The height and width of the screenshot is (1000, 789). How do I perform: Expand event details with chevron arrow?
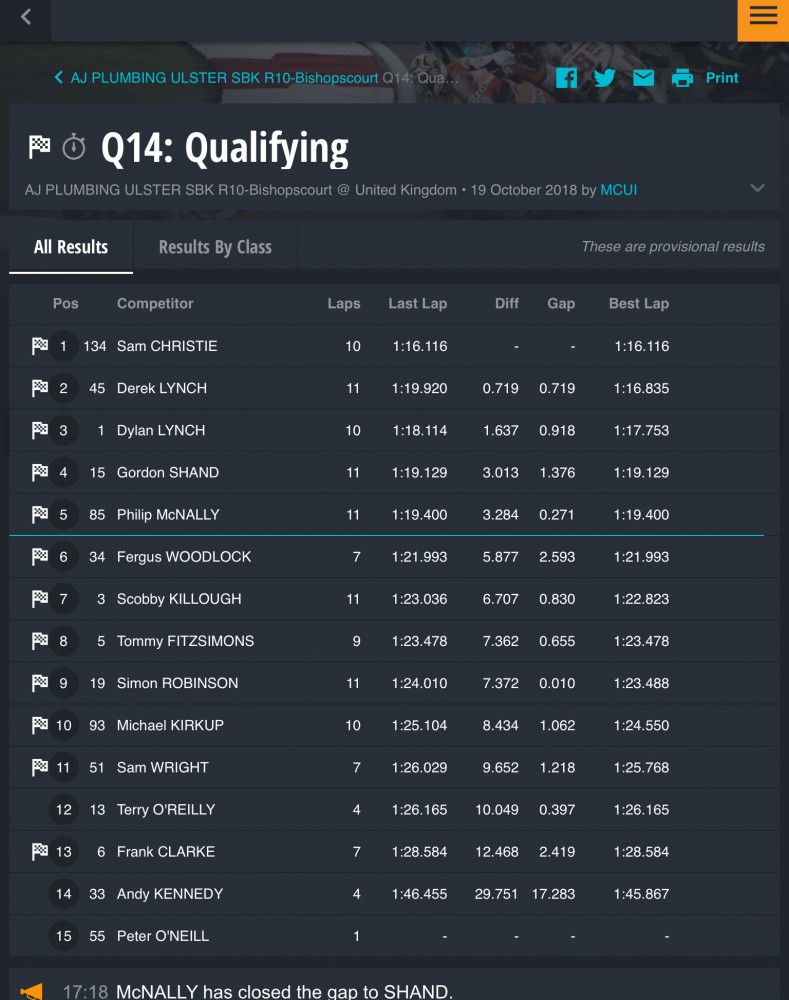[757, 188]
